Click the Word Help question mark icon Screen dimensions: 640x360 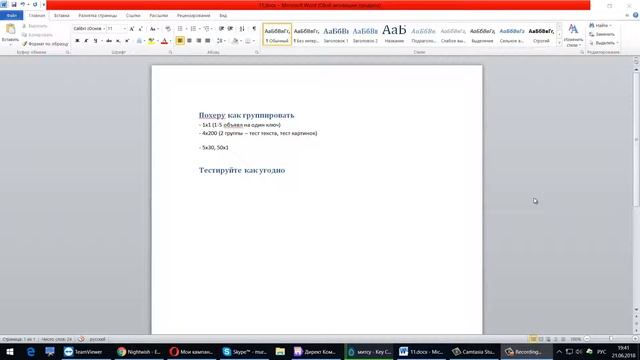coord(636,15)
